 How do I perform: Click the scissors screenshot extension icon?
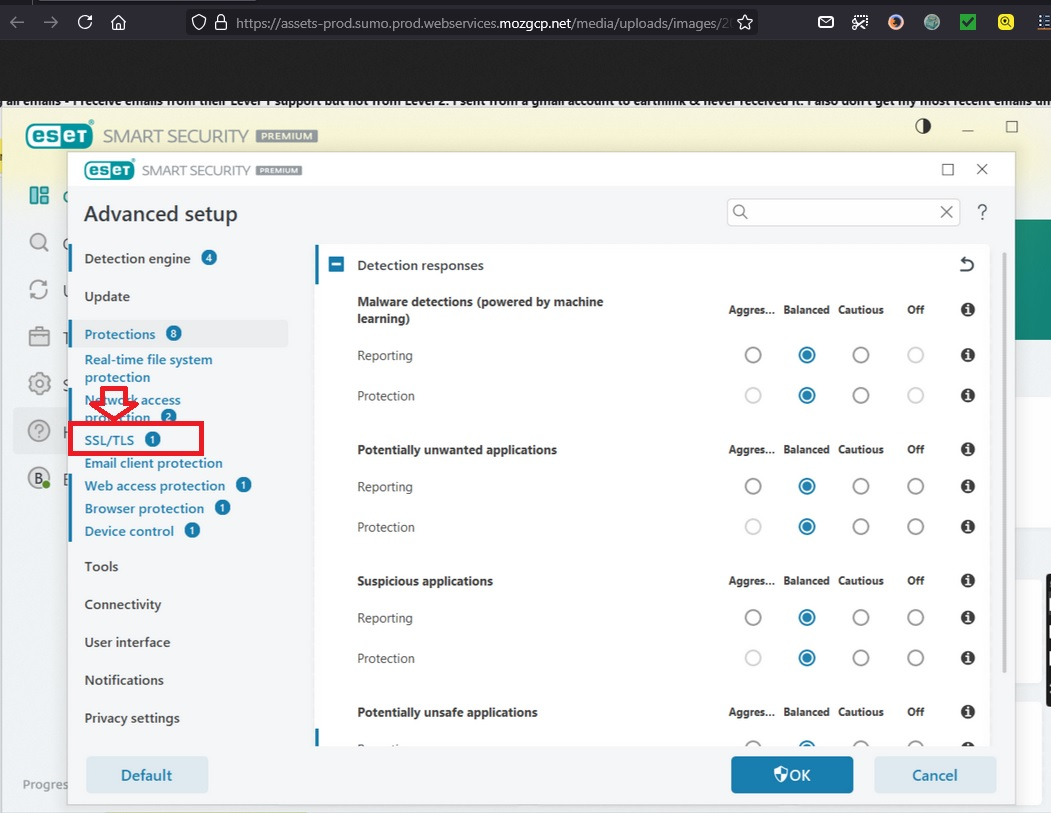point(860,23)
